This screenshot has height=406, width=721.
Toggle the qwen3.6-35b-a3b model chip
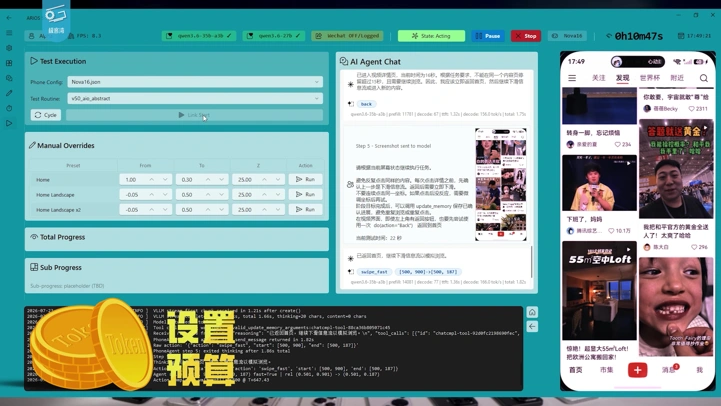(199, 35)
